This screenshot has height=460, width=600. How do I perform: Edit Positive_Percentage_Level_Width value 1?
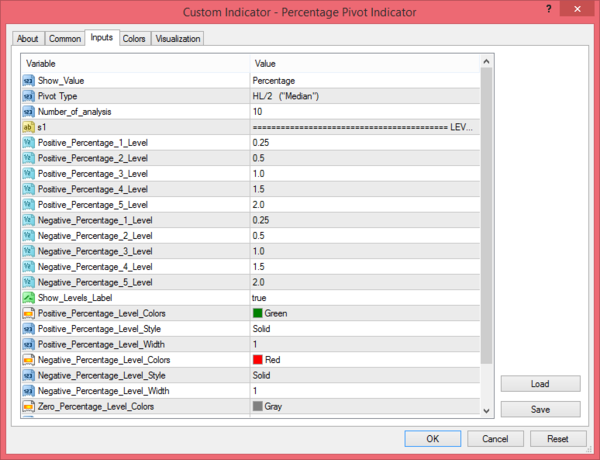365,344
